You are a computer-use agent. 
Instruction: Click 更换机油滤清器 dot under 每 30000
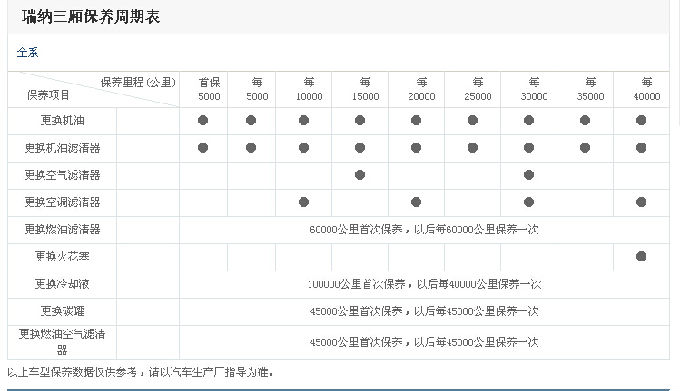point(529,148)
